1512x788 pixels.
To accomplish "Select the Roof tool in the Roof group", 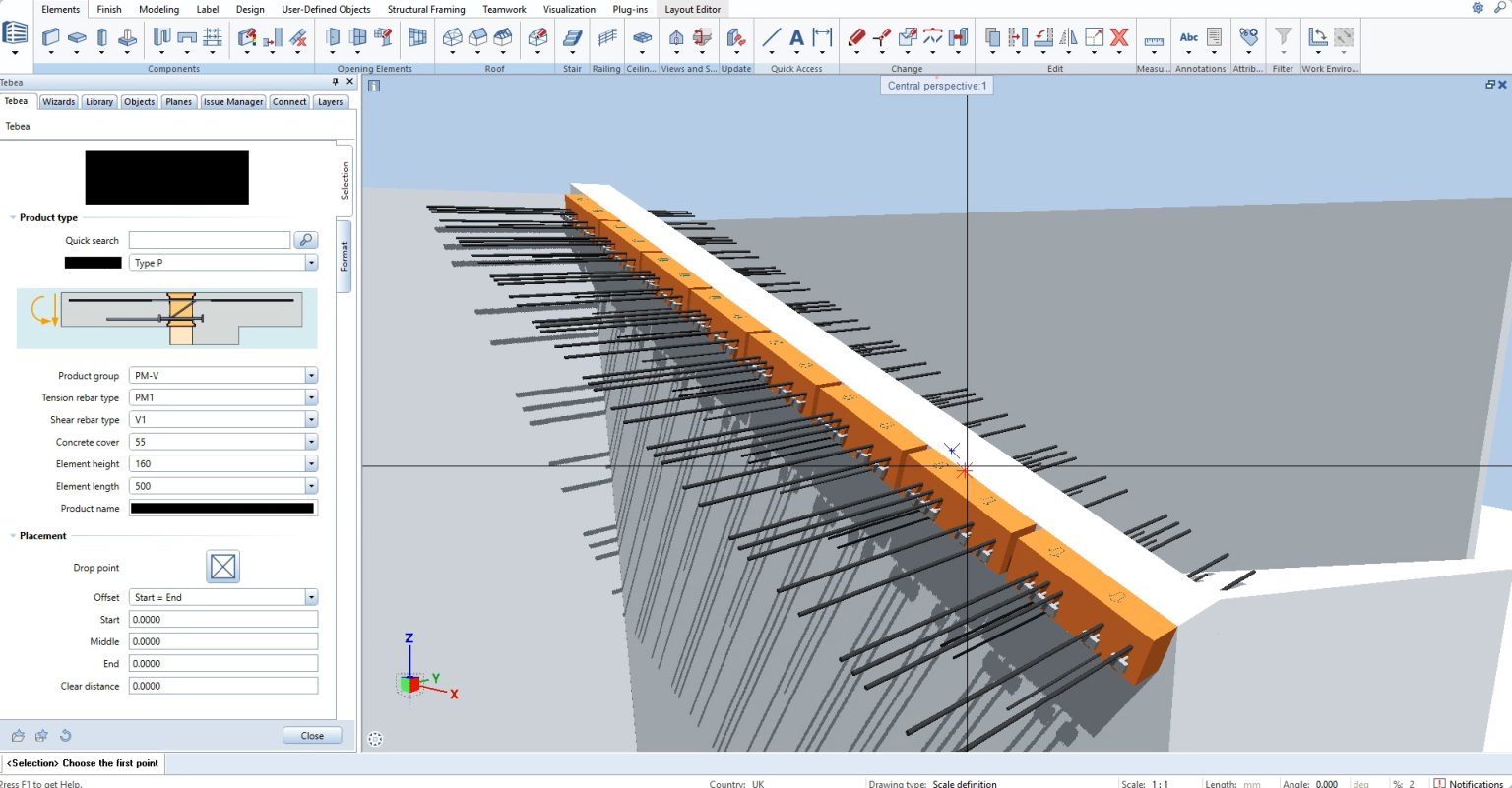I will 453,37.
